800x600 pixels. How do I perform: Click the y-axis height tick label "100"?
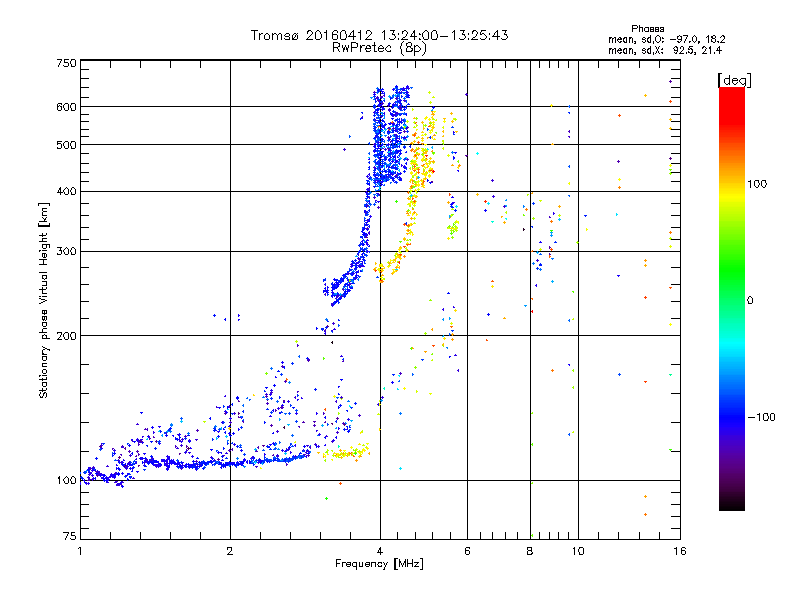pyautogui.click(x=66, y=481)
